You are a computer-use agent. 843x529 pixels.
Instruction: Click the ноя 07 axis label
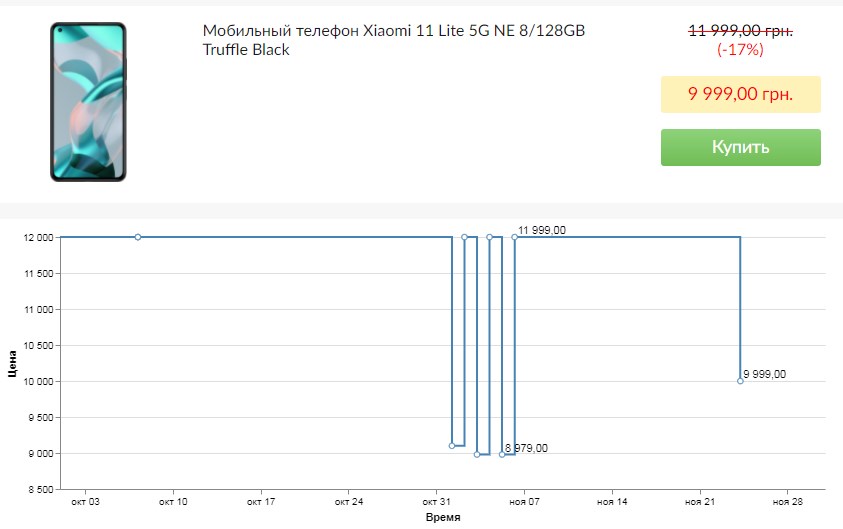(524, 502)
